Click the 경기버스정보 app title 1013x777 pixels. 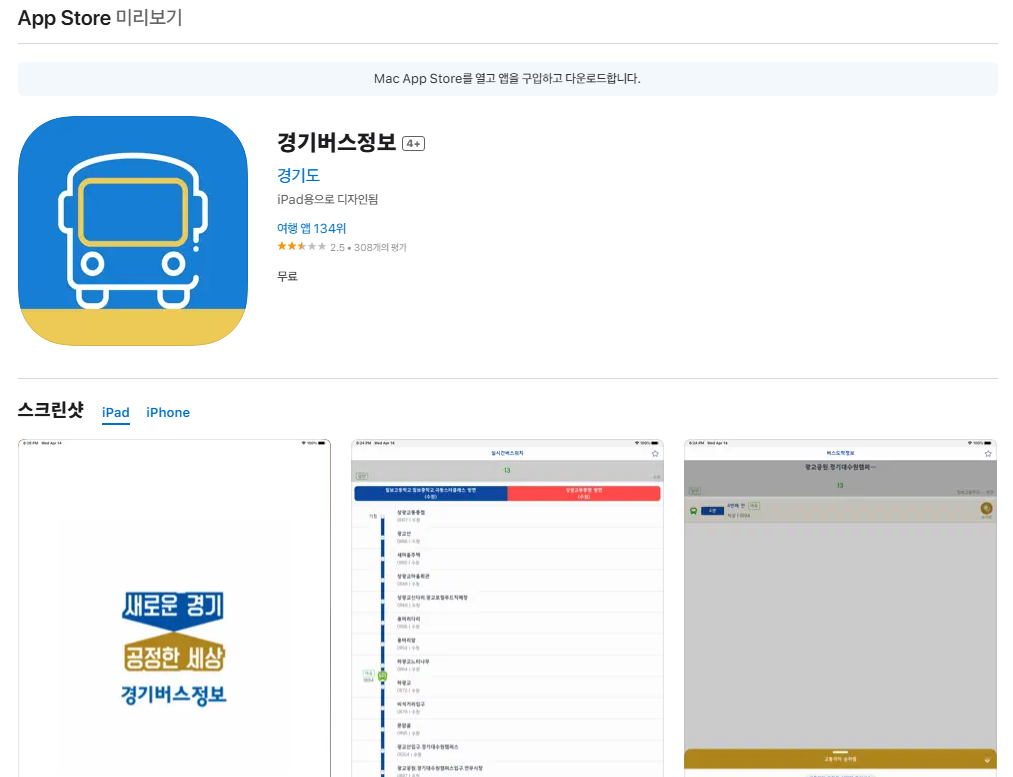(x=337, y=142)
